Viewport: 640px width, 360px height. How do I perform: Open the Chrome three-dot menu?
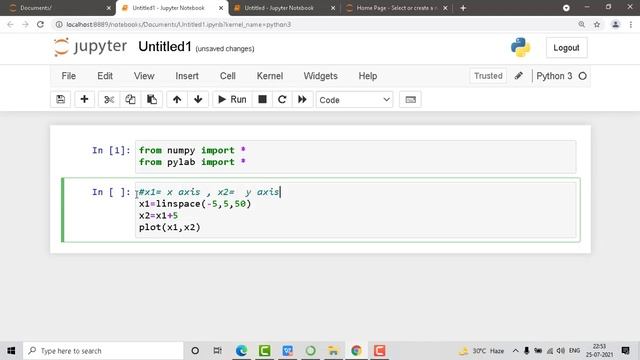[x=631, y=24]
